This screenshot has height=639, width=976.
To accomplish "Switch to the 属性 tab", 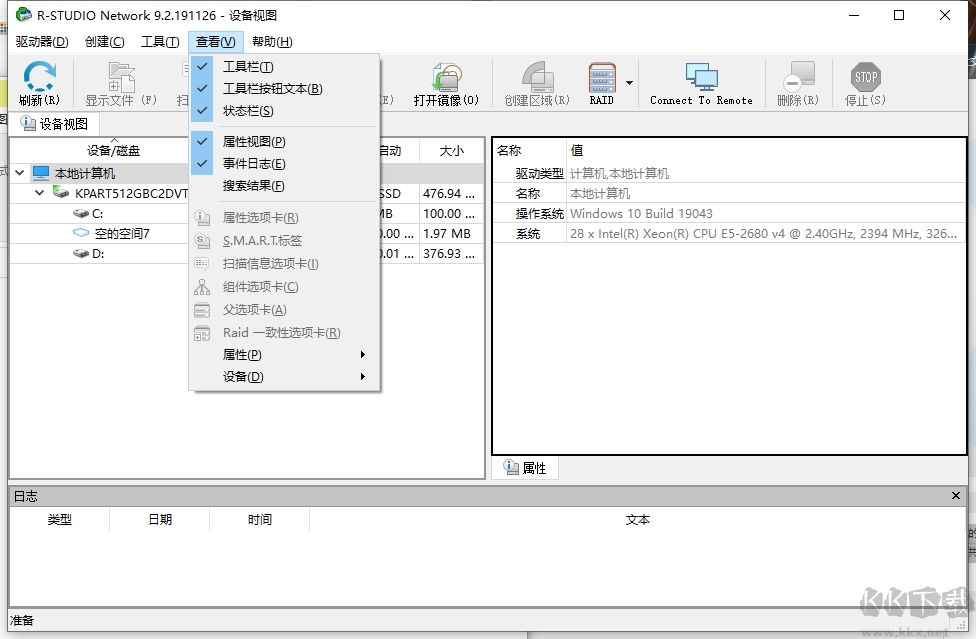I will (525, 467).
